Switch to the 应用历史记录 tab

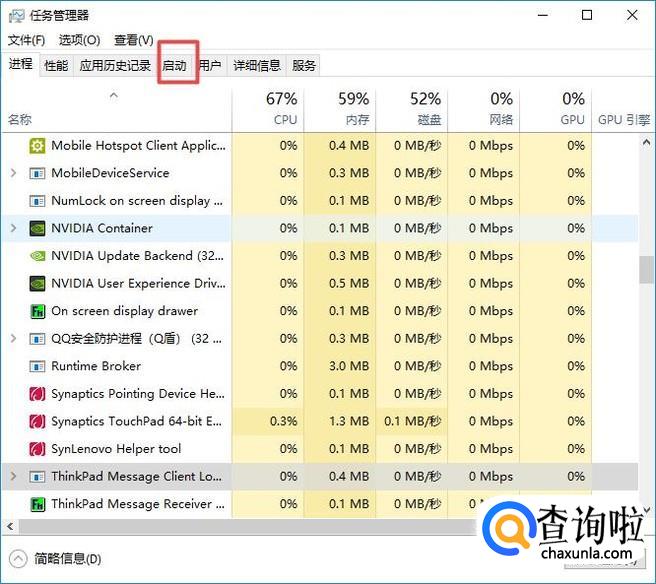[115, 66]
